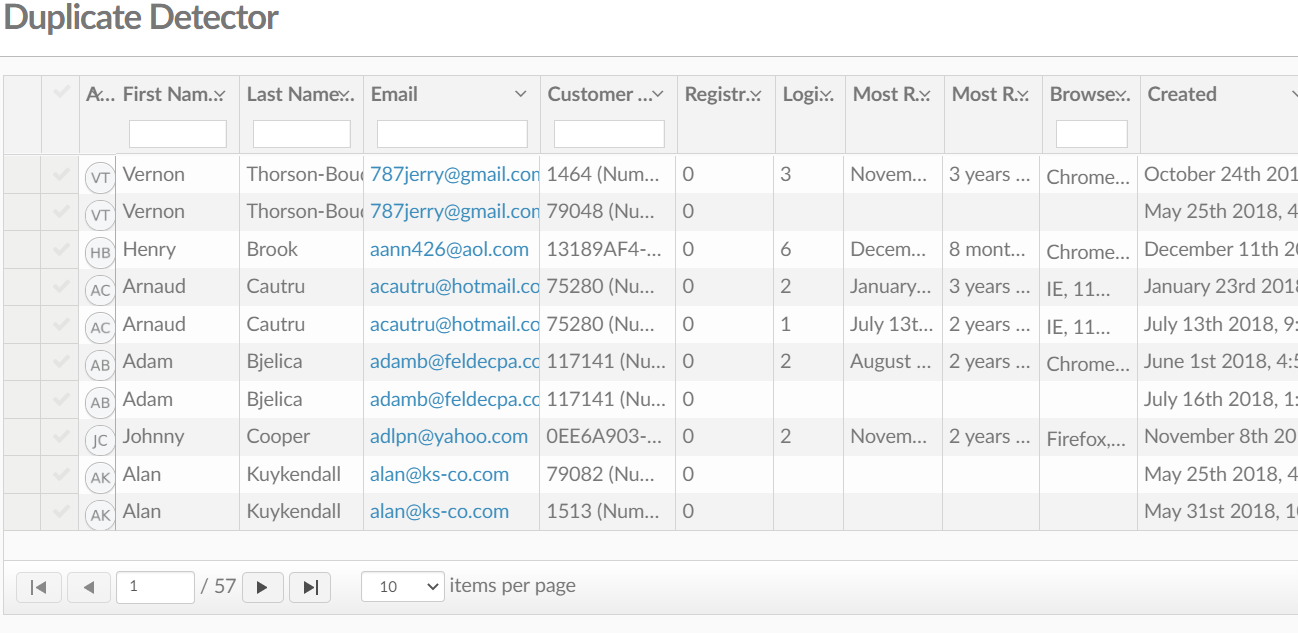Screen dimensions: 1298x633
Task: Expand the Created column dropdown chevron
Action: click(1293, 93)
